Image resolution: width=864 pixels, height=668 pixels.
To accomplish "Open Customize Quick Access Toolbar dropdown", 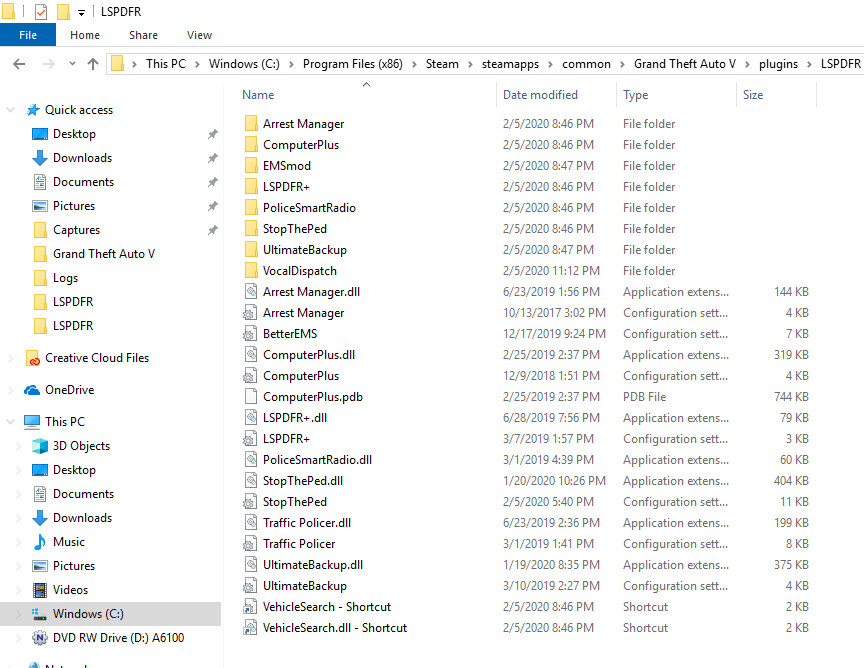I will (x=81, y=12).
